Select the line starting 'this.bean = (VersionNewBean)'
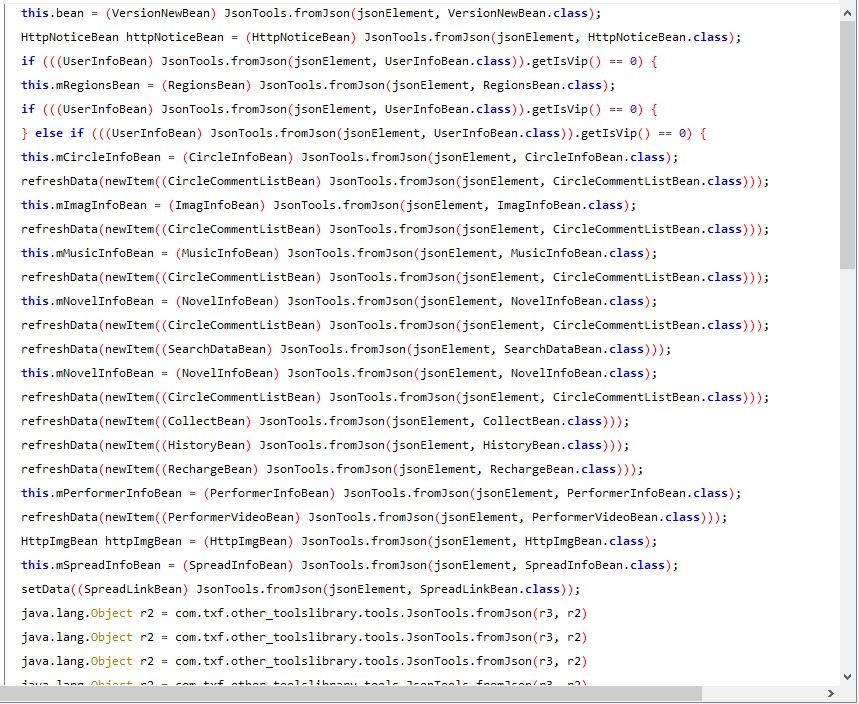The height and width of the screenshot is (704, 859). coord(311,13)
